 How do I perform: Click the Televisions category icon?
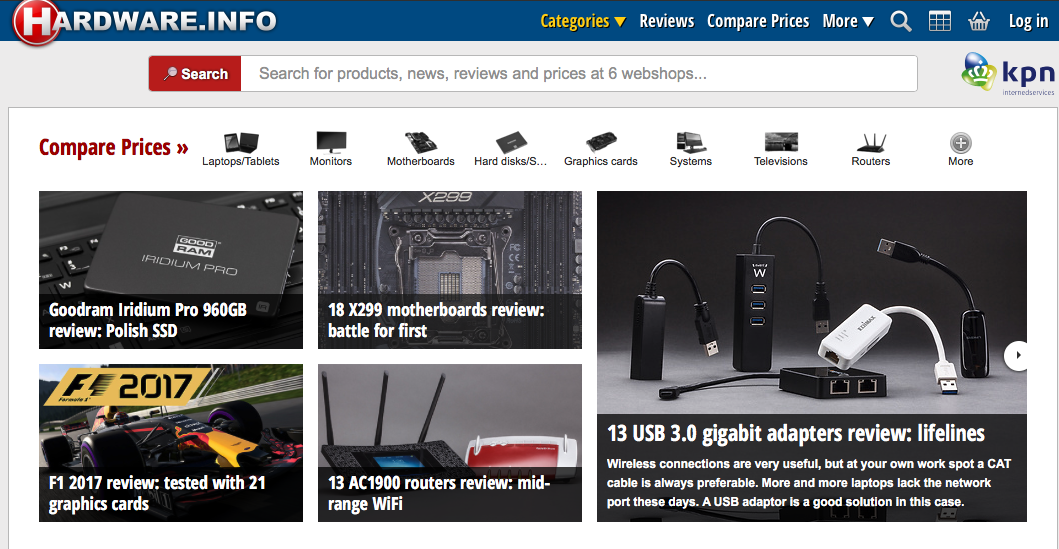click(781, 142)
